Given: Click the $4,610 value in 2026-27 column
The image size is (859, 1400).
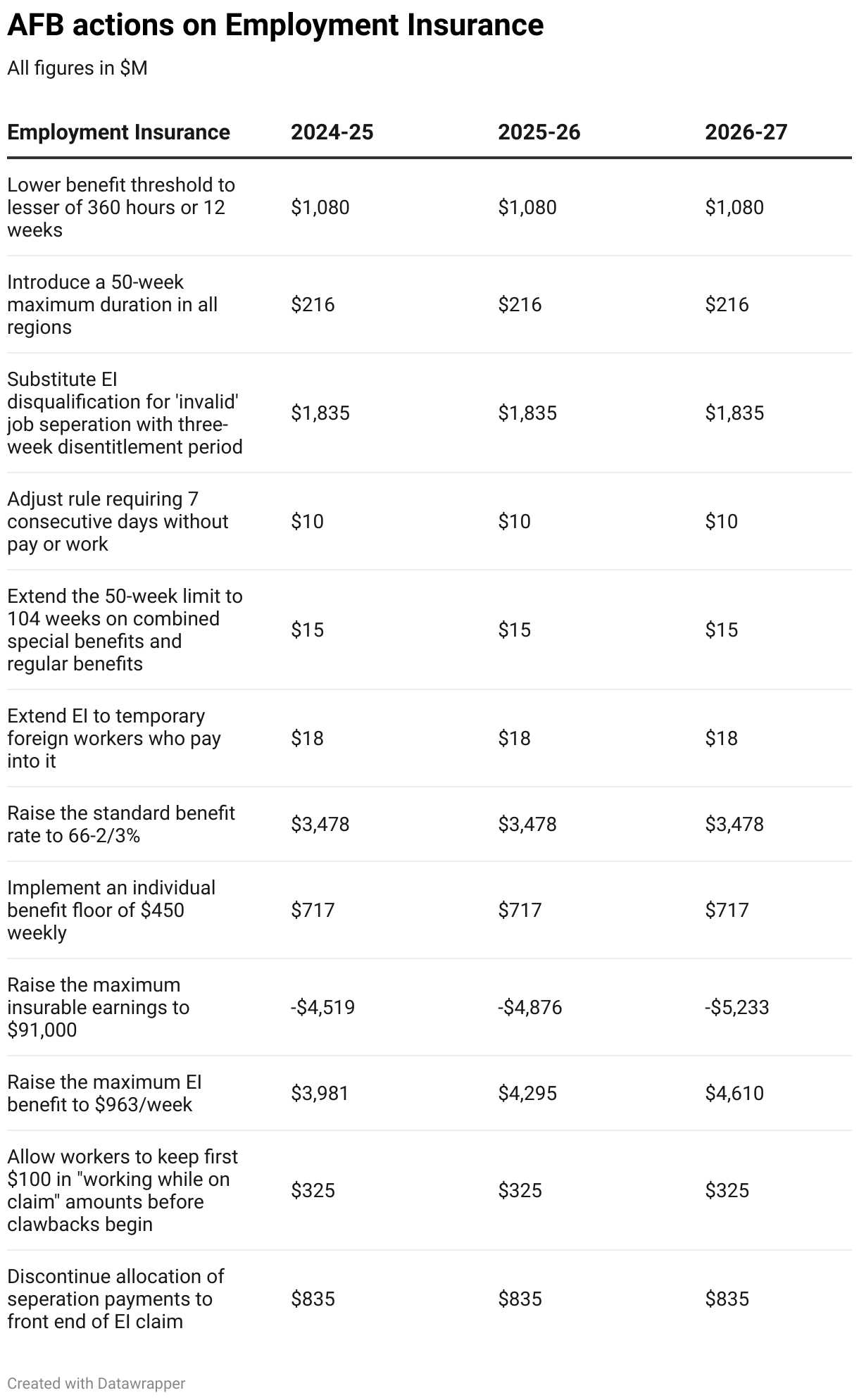Looking at the screenshot, I should point(734,1093).
